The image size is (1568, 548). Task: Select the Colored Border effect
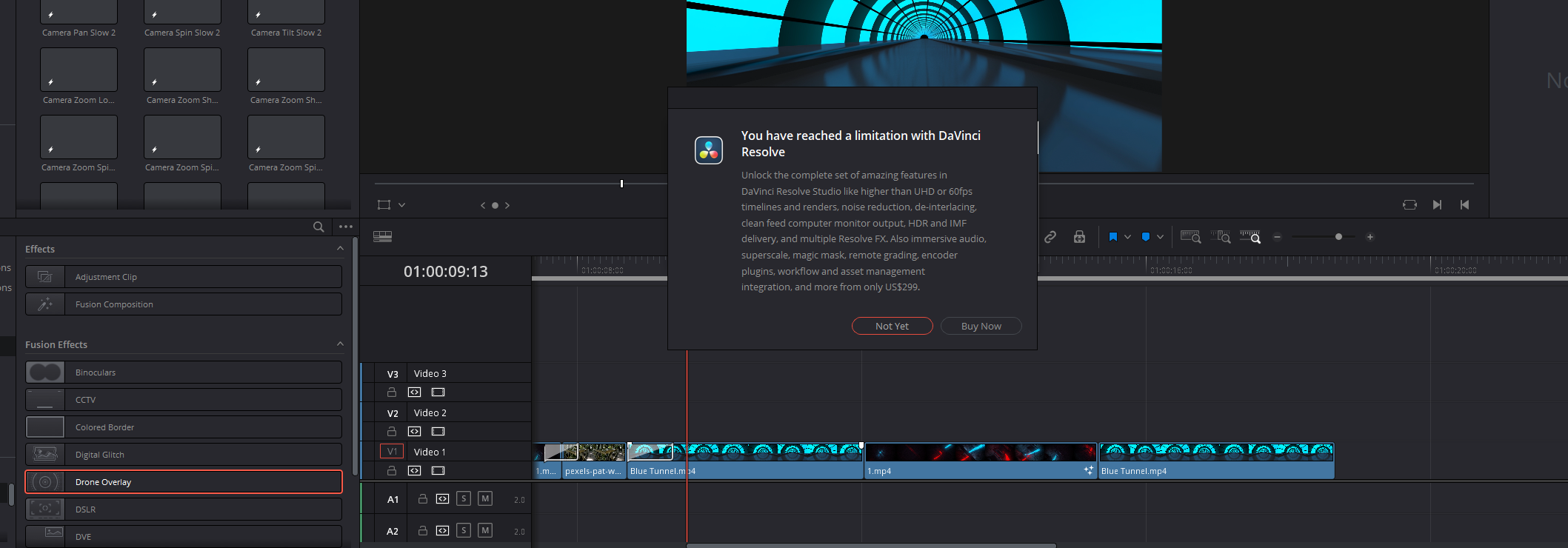[x=184, y=427]
